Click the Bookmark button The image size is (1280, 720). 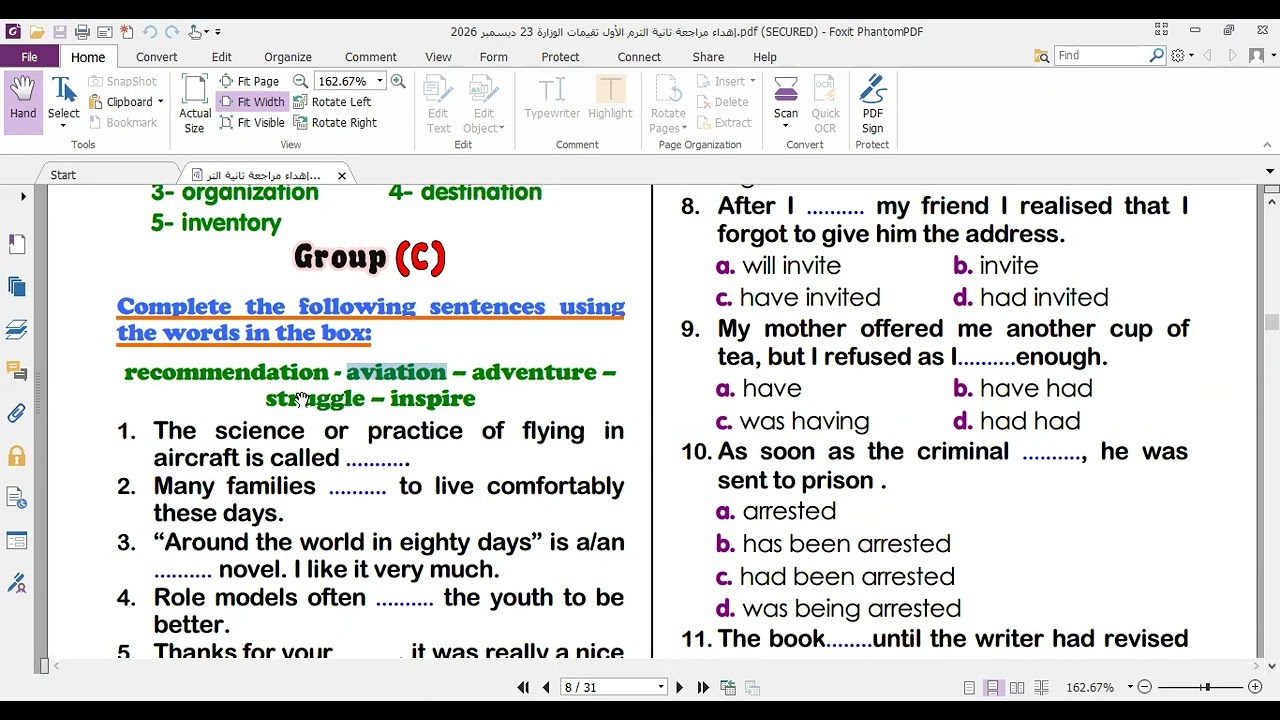[x=122, y=123]
